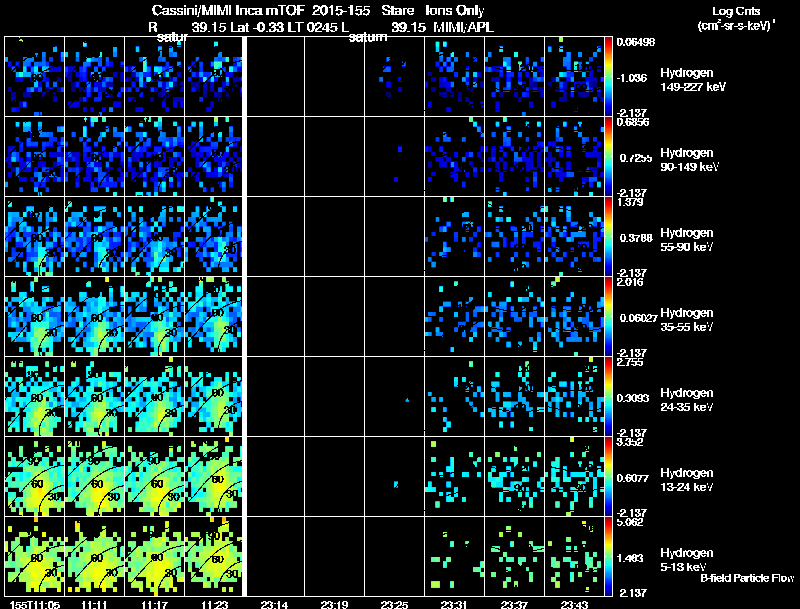Select the 'Lat -0.33' value in the header
This screenshot has width=800, height=609.
(x=258, y=27)
